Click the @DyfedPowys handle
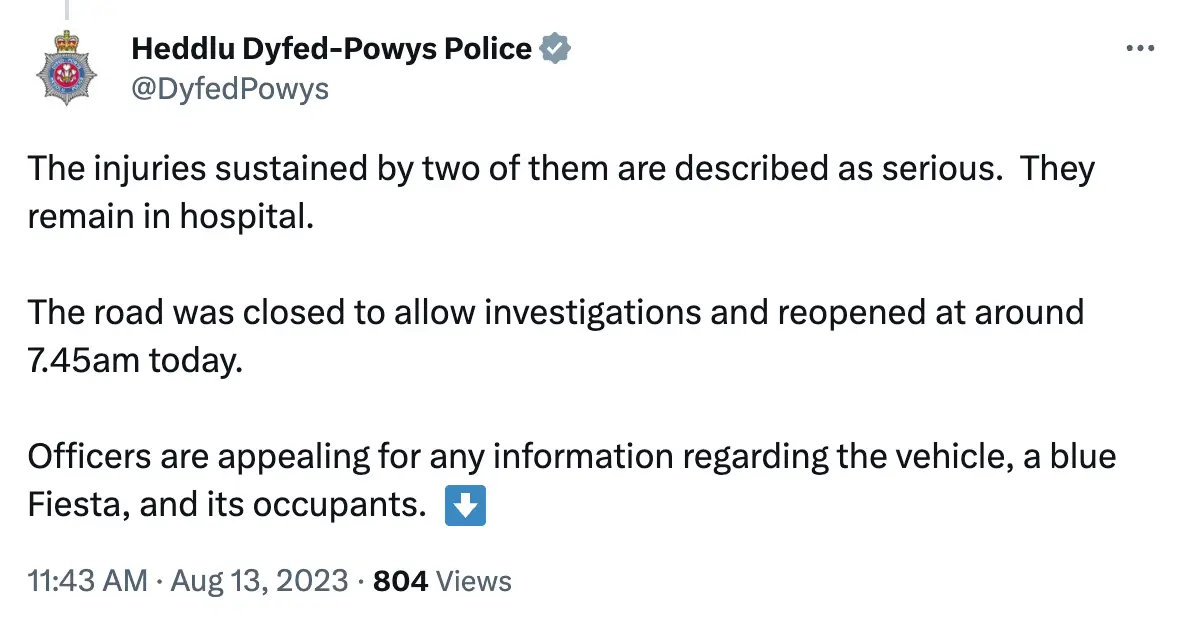Screen dimensions: 1190x618 coord(228,89)
